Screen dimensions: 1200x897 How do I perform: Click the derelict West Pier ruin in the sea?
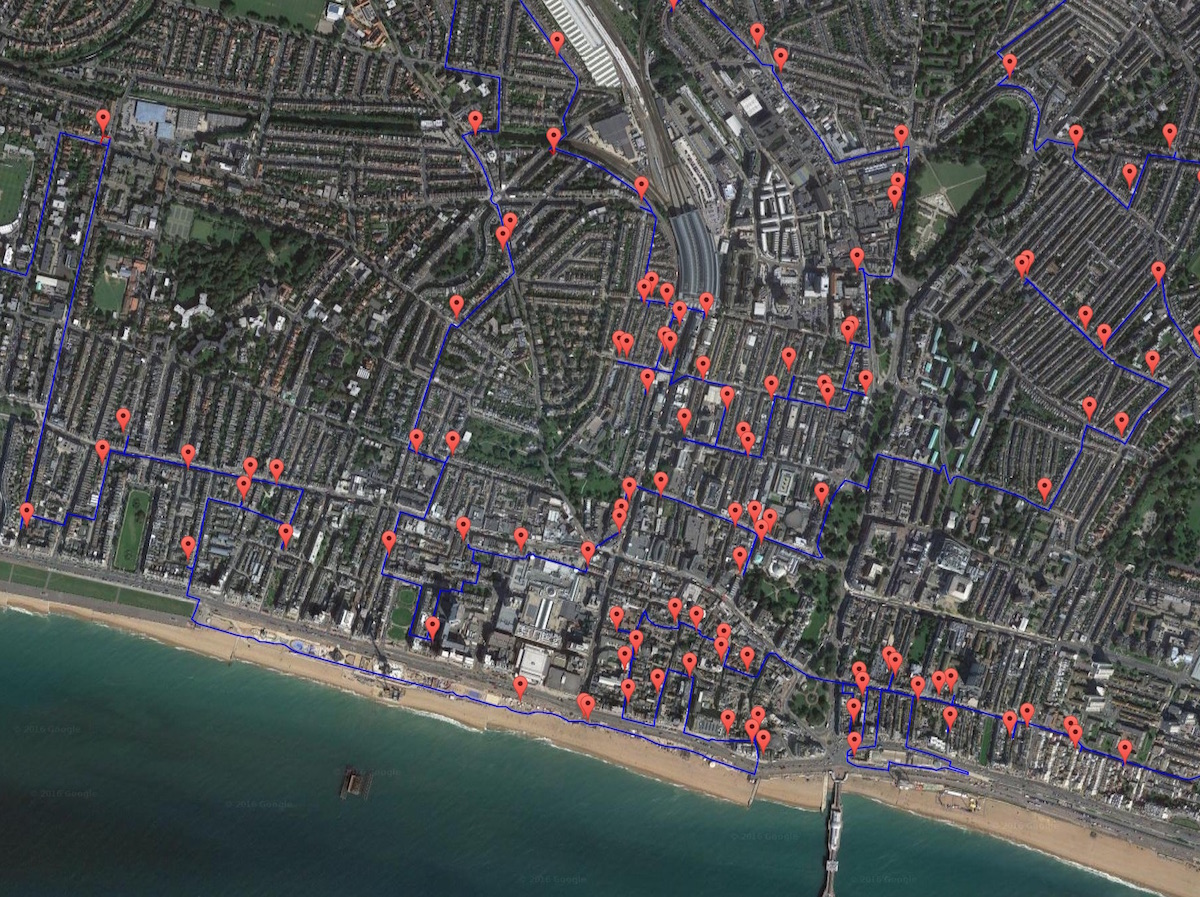(x=355, y=781)
